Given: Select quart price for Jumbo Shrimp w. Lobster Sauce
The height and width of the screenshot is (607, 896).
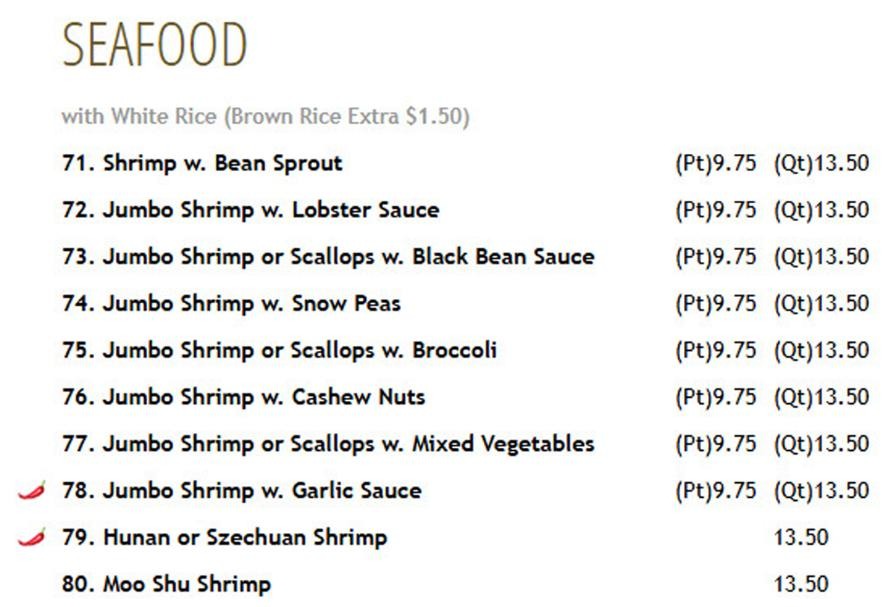Looking at the screenshot, I should click(821, 210).
